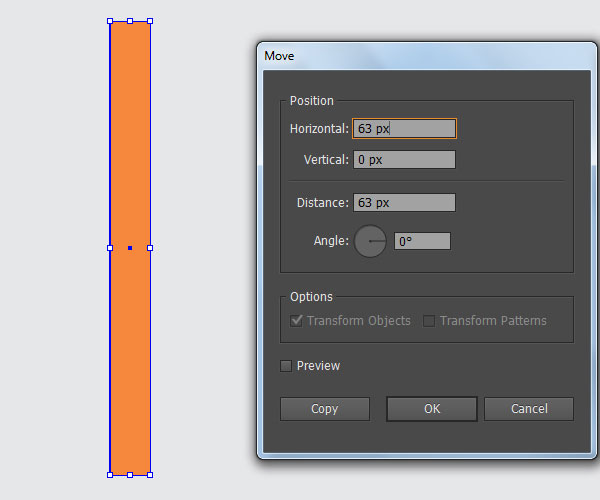Click the orange rectangle's center point
Viewport: 600px width, 500px height.
(x=130, y=248)
